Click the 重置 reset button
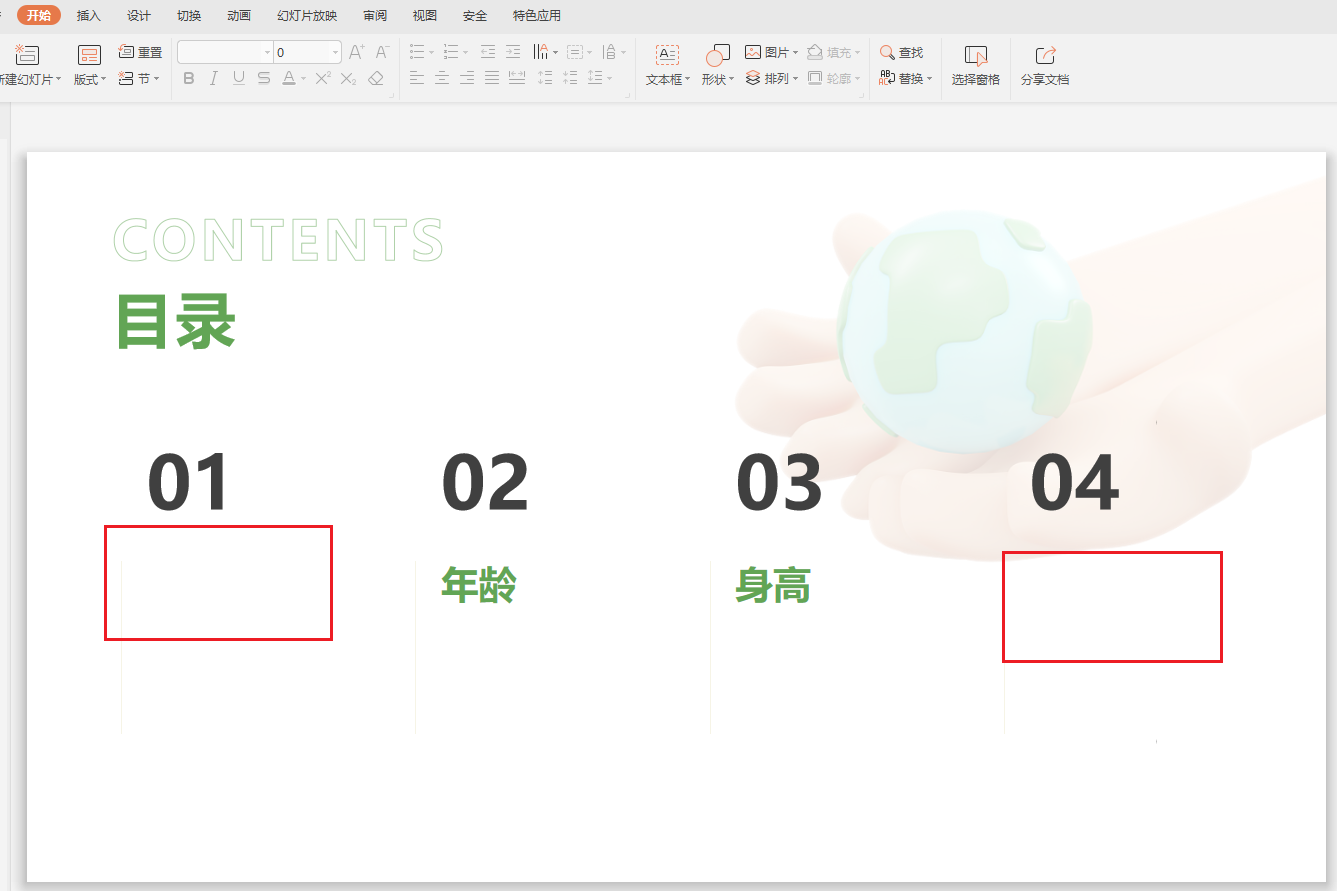The width and height of the screenshot is (1337, 891). coord(140,52)
